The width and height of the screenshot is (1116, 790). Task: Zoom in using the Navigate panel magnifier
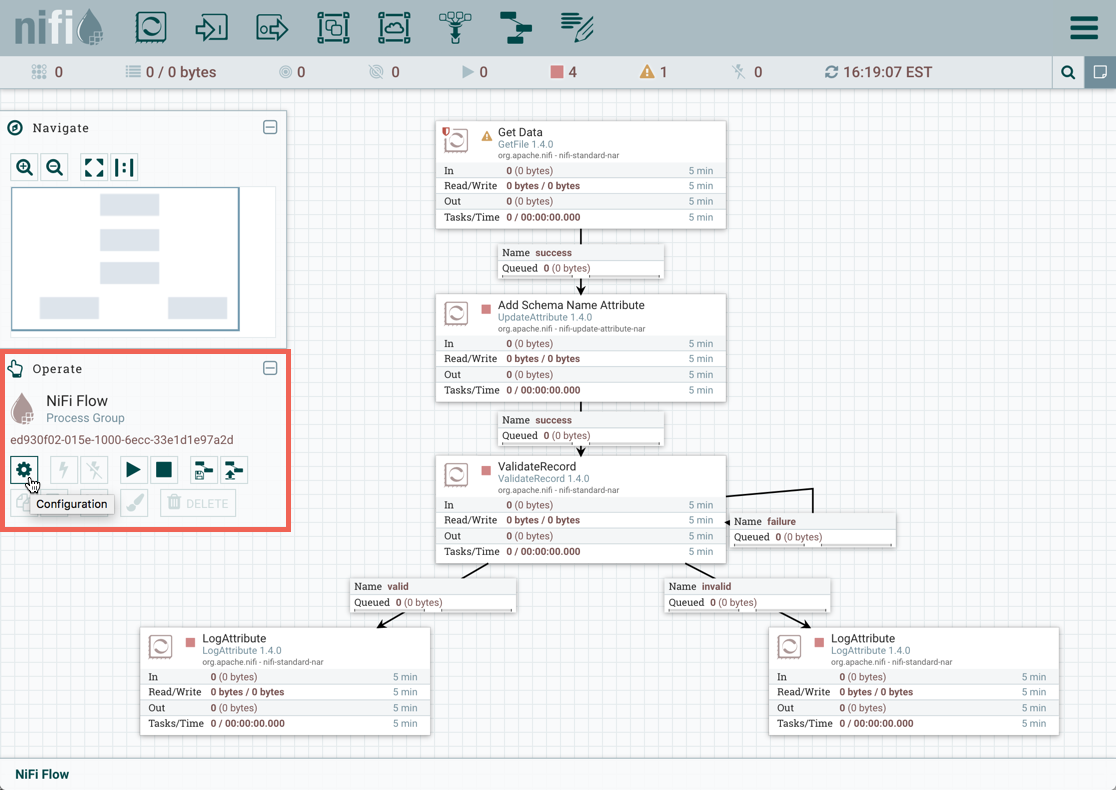pyautogui.click(x=24, y=166)
